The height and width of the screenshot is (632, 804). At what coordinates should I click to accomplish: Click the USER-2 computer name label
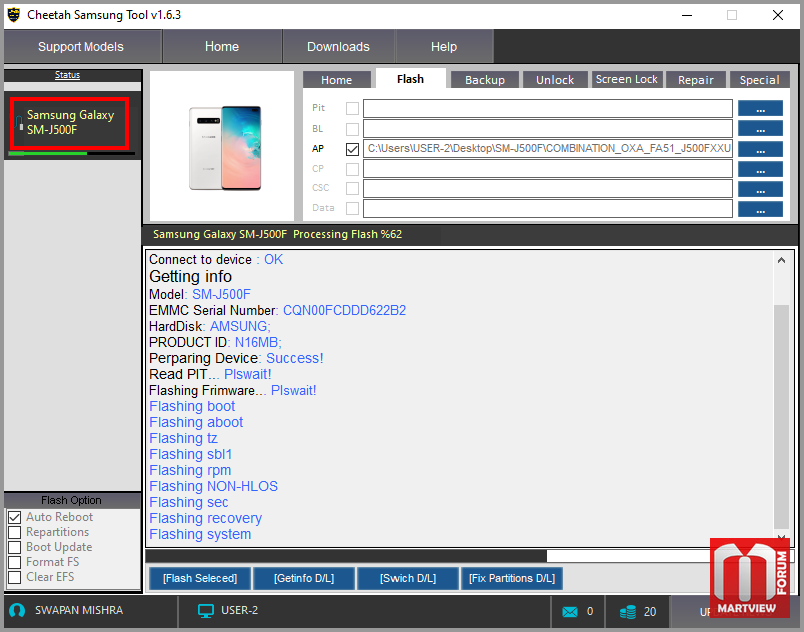click(x=239, y=610)
